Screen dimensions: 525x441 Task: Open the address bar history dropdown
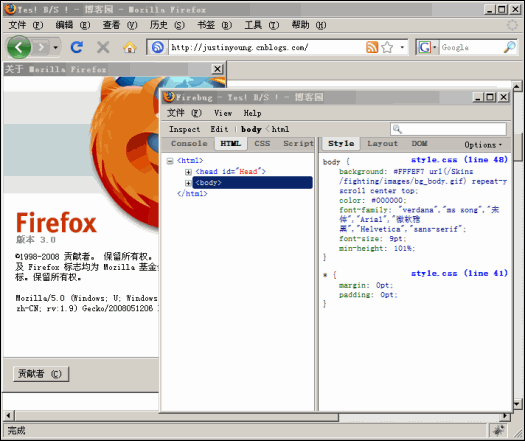click(x=402, y=47)
